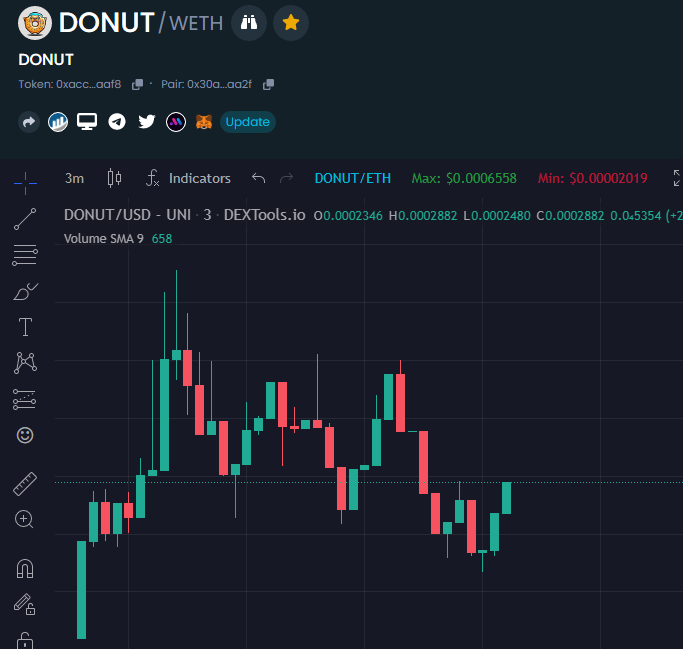
Task: Copy the Pair address 0x30a...aa2f
Action: pyautogui.click(x=268, y=85)
